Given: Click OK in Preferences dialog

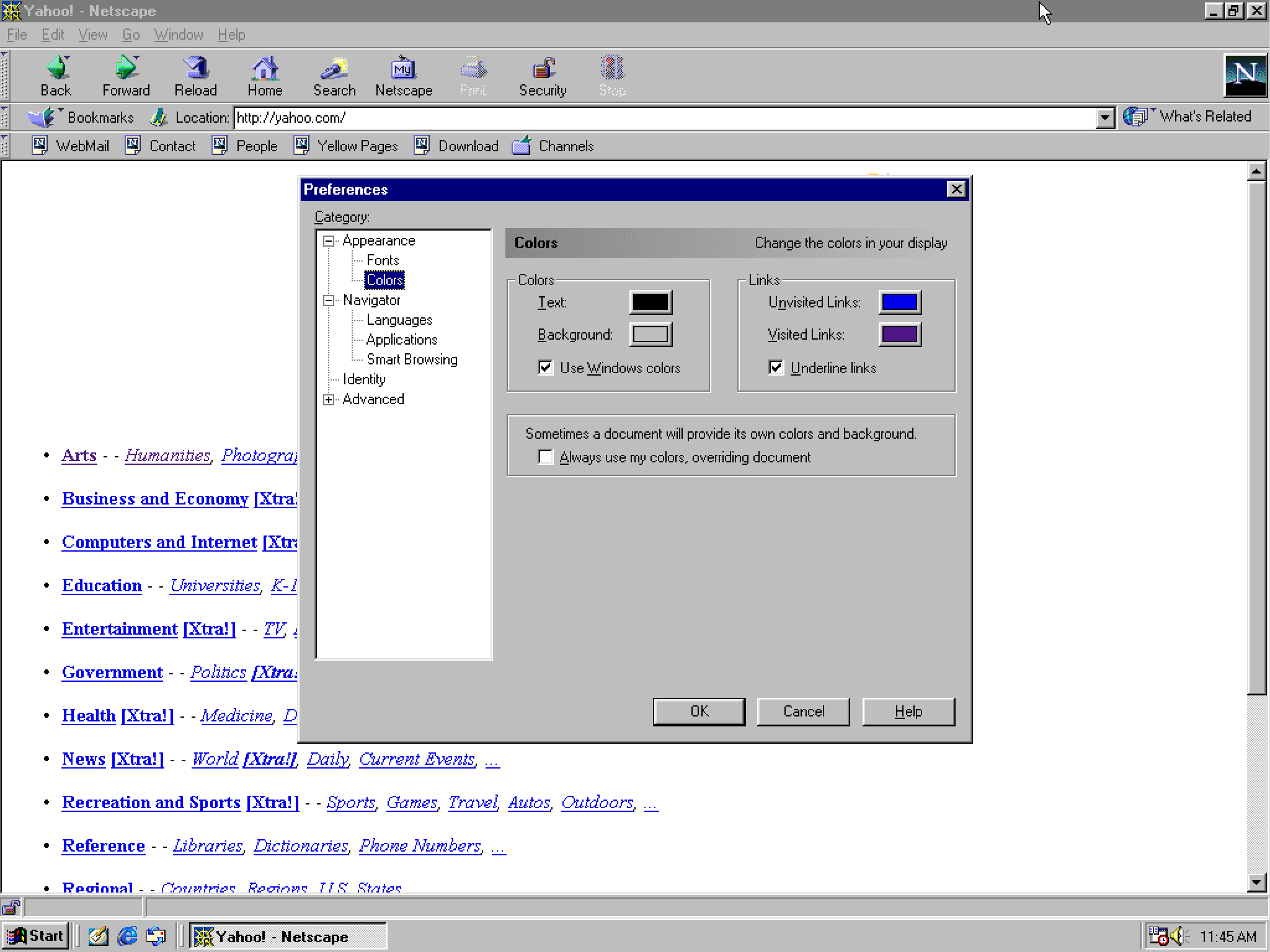Looking at the screenshot, I should (699, 712).
